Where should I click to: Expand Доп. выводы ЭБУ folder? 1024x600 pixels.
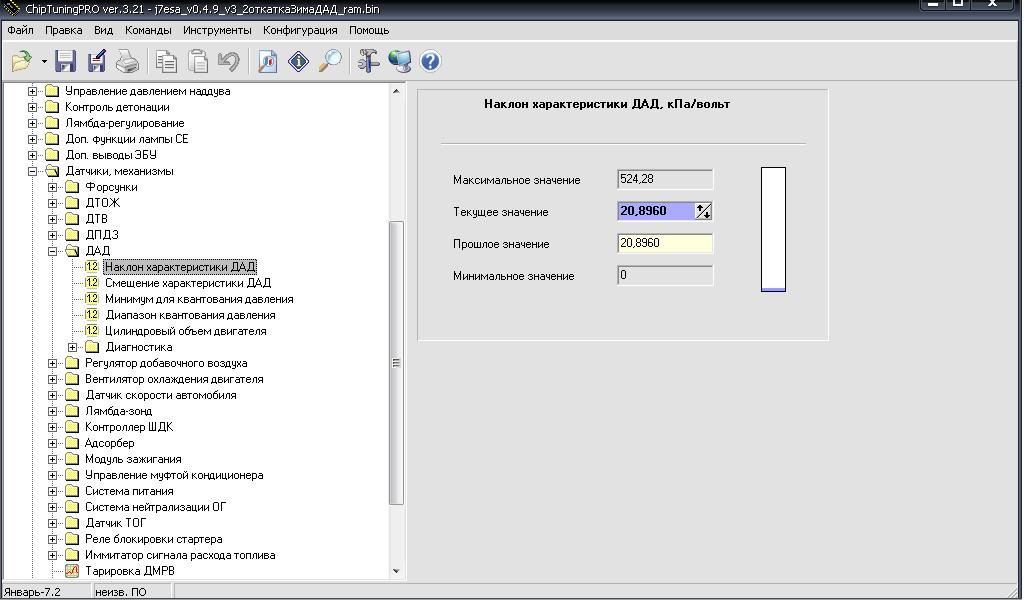point(32,155)
